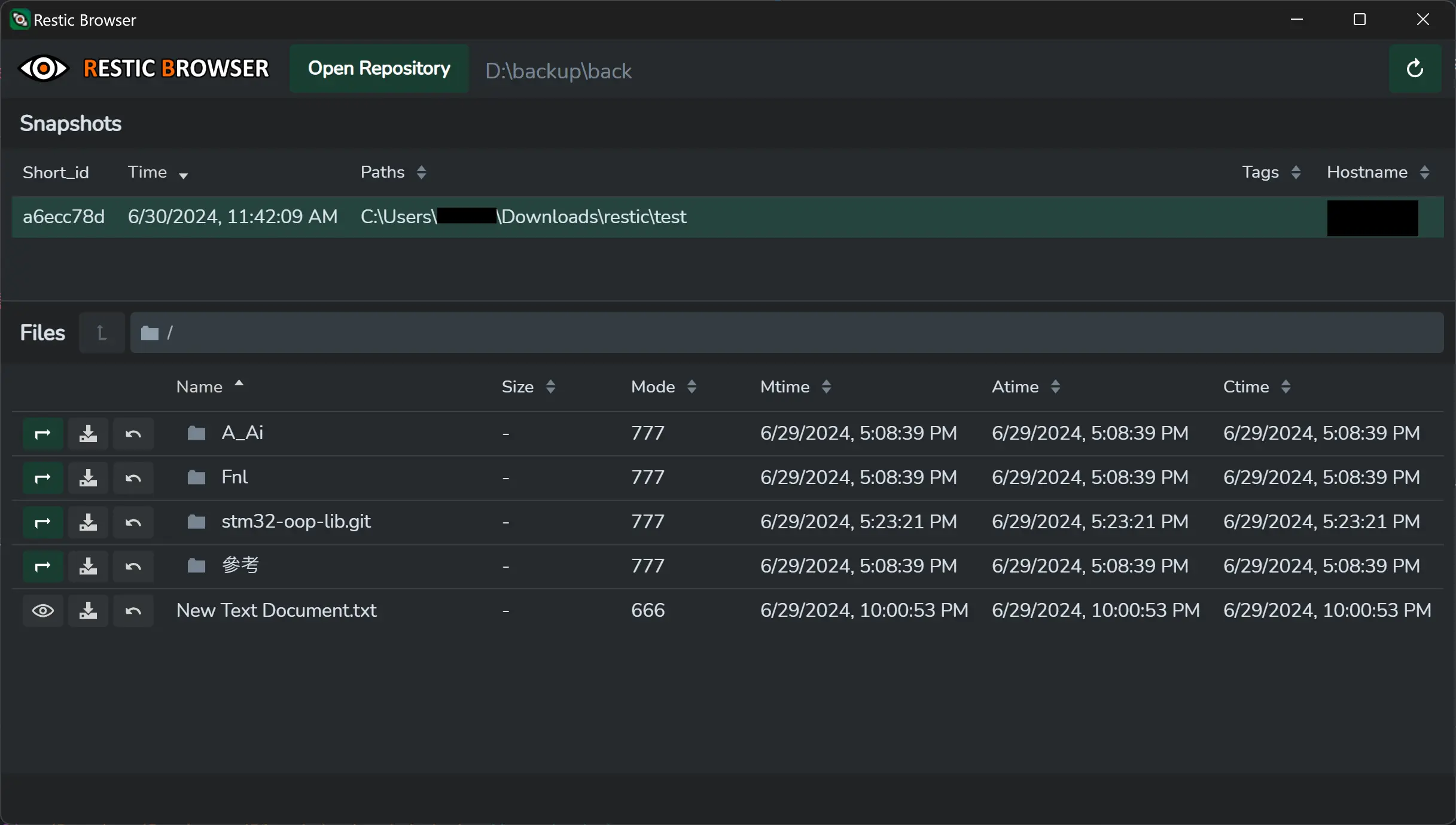
Task: Open stm32-oop-lib.git folder via arrow icon
Action: 42,522
